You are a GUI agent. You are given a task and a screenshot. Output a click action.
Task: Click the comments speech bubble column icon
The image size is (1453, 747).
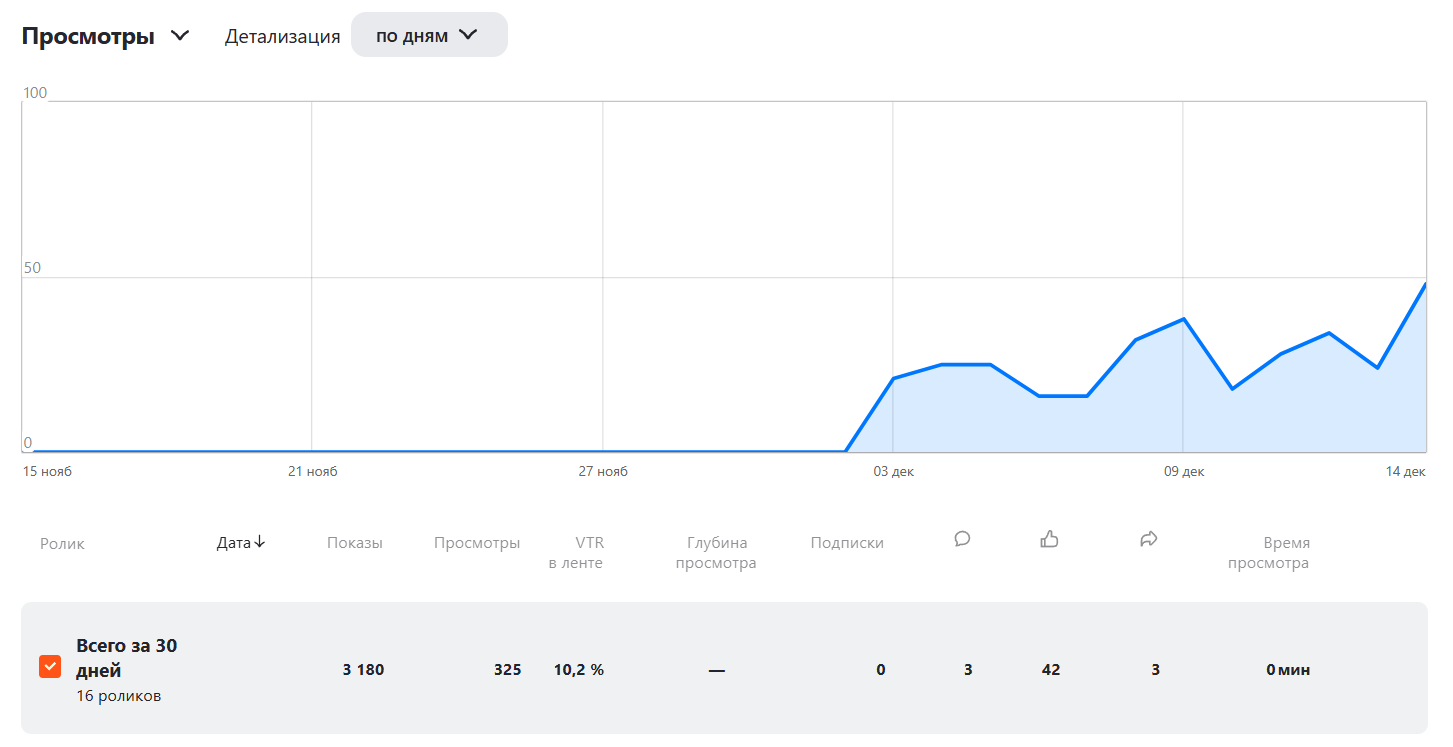point(962,540)
